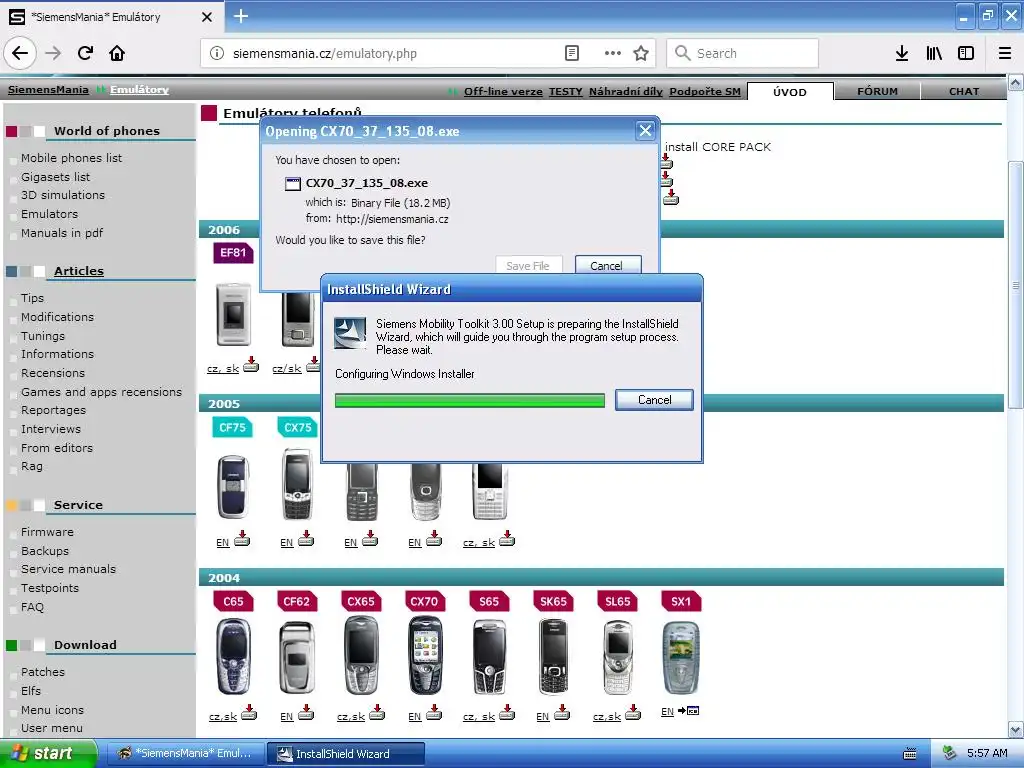This screenshot has height=768, width=1024.
Task: Switch to the ÚVOD tab
Action: (x=790, y=91)
